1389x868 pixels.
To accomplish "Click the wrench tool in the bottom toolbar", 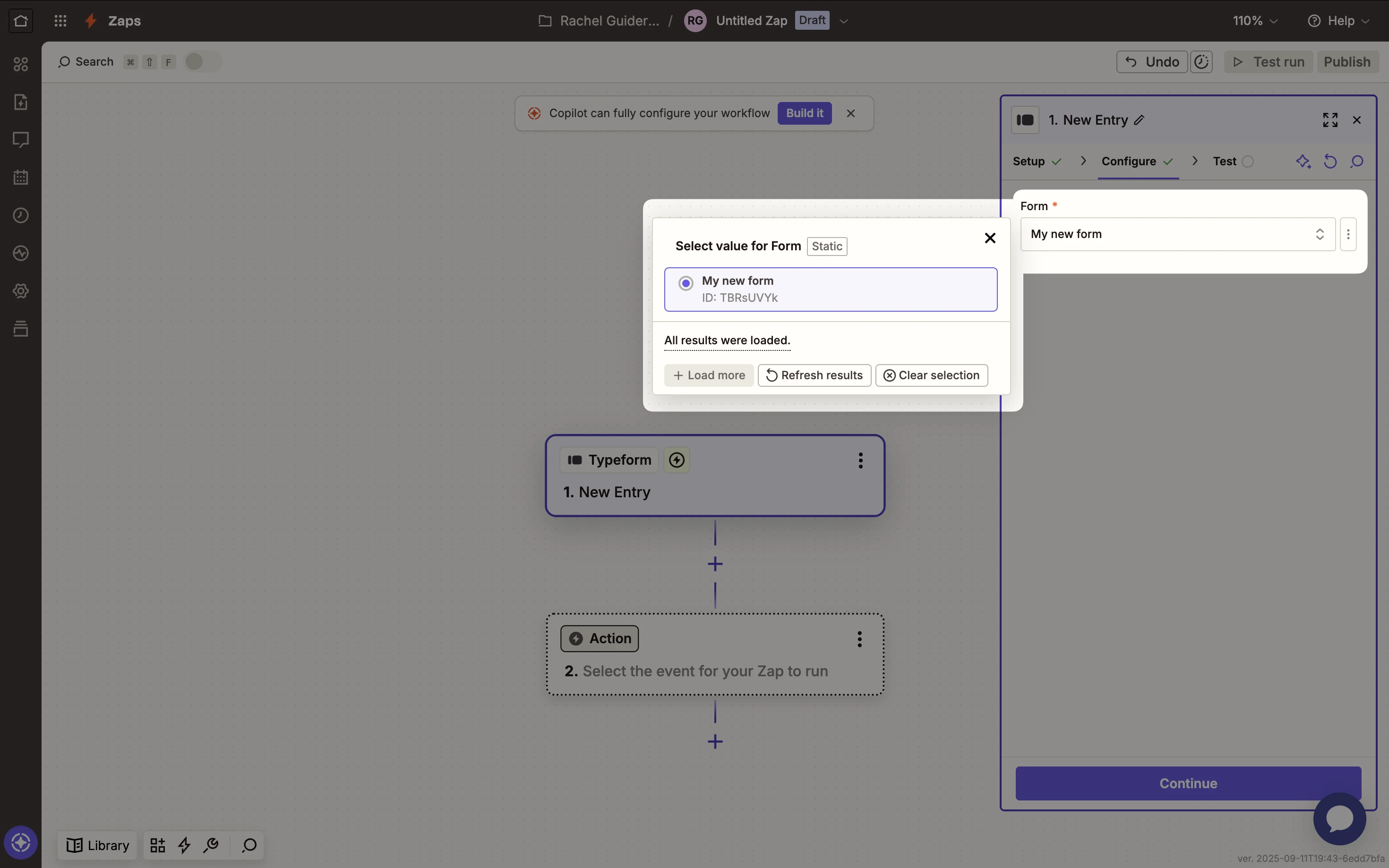I will [x=211, y=846].
